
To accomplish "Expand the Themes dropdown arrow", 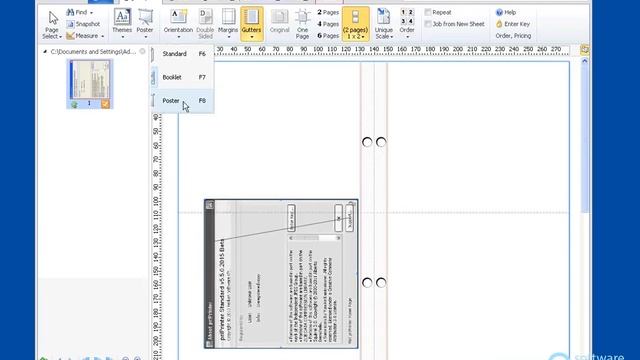I will [122, 37].
